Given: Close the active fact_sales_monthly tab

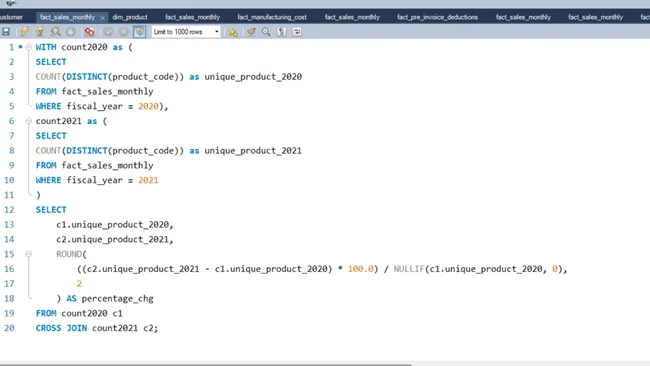Looking at the screenshot, I should point(102,17).
